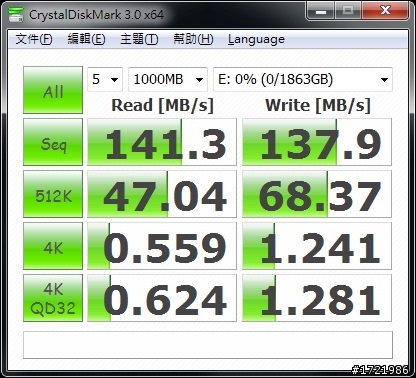Minimize the CrystalDiskMark window
The height and width of the screenshot is (378, 416).
point(320,11)
